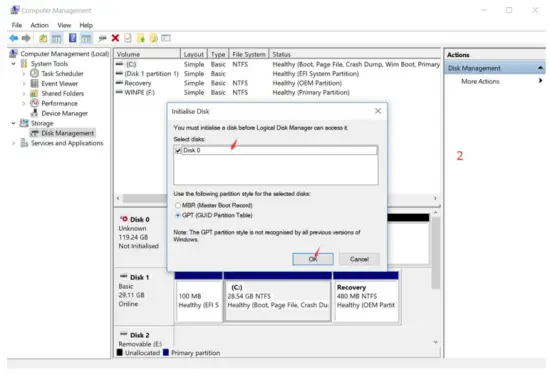Click the drive icon beside WINPE (F:) row
The height and width of the screenshot is (375, 550).
coord(119,92)
